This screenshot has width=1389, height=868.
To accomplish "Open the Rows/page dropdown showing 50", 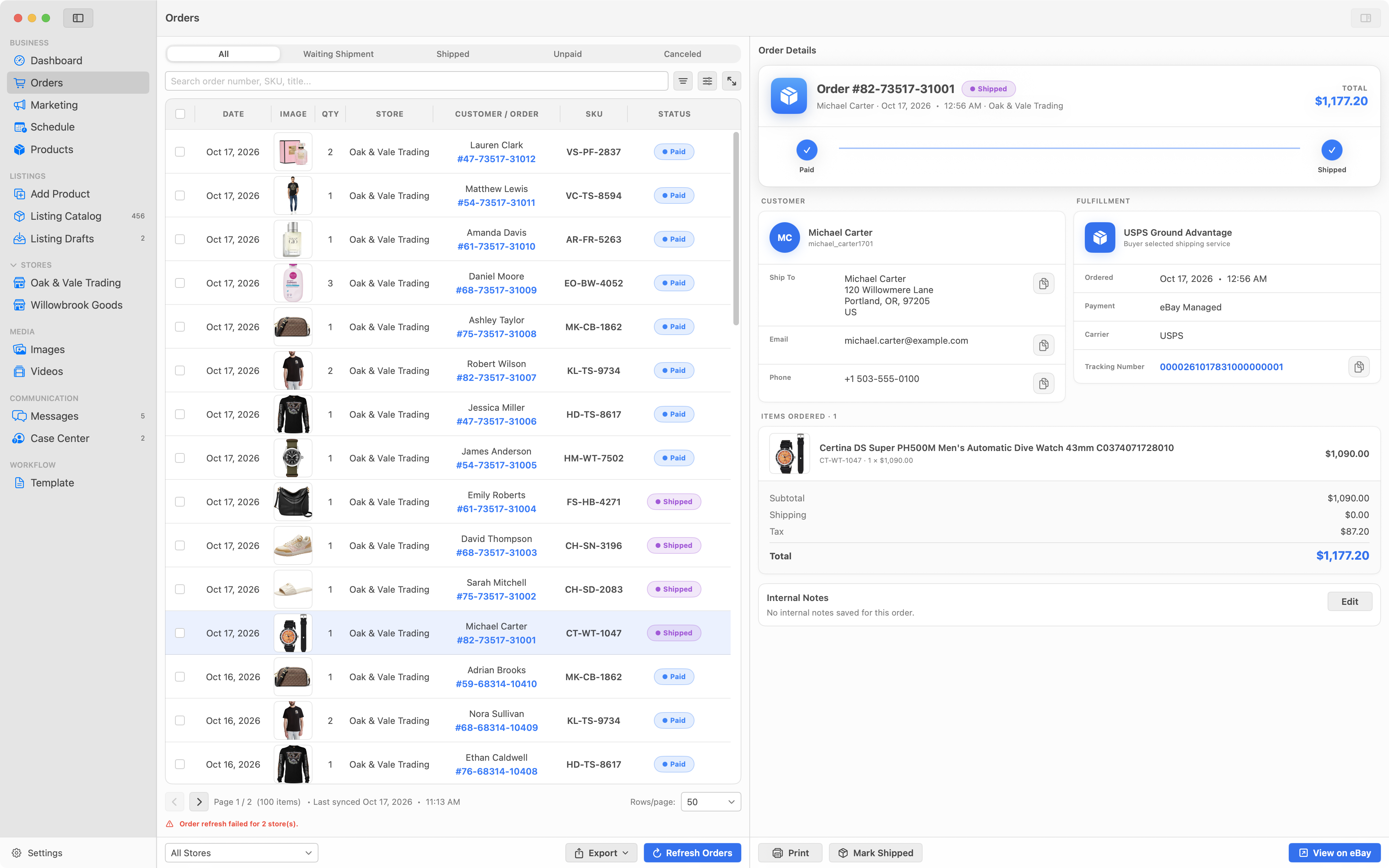I will [x=710, y=802].
